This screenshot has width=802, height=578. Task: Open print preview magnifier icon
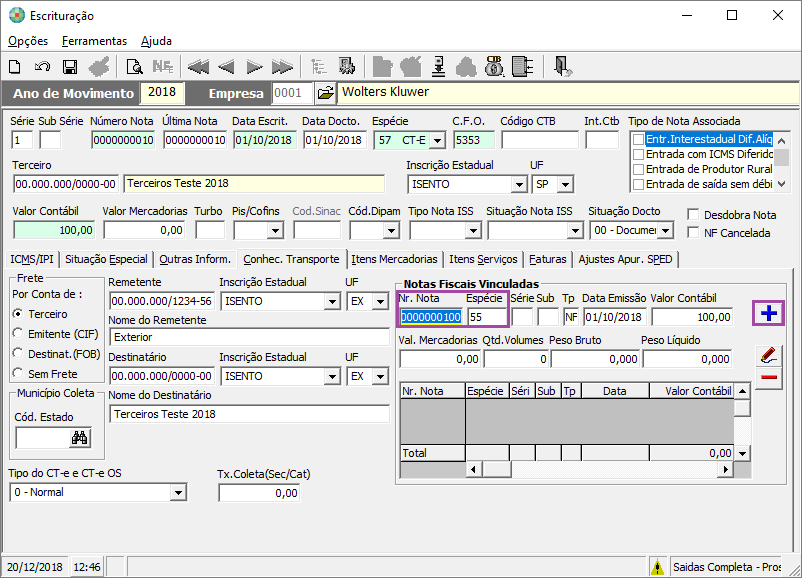pyautogui.click(x=134, y=67)
